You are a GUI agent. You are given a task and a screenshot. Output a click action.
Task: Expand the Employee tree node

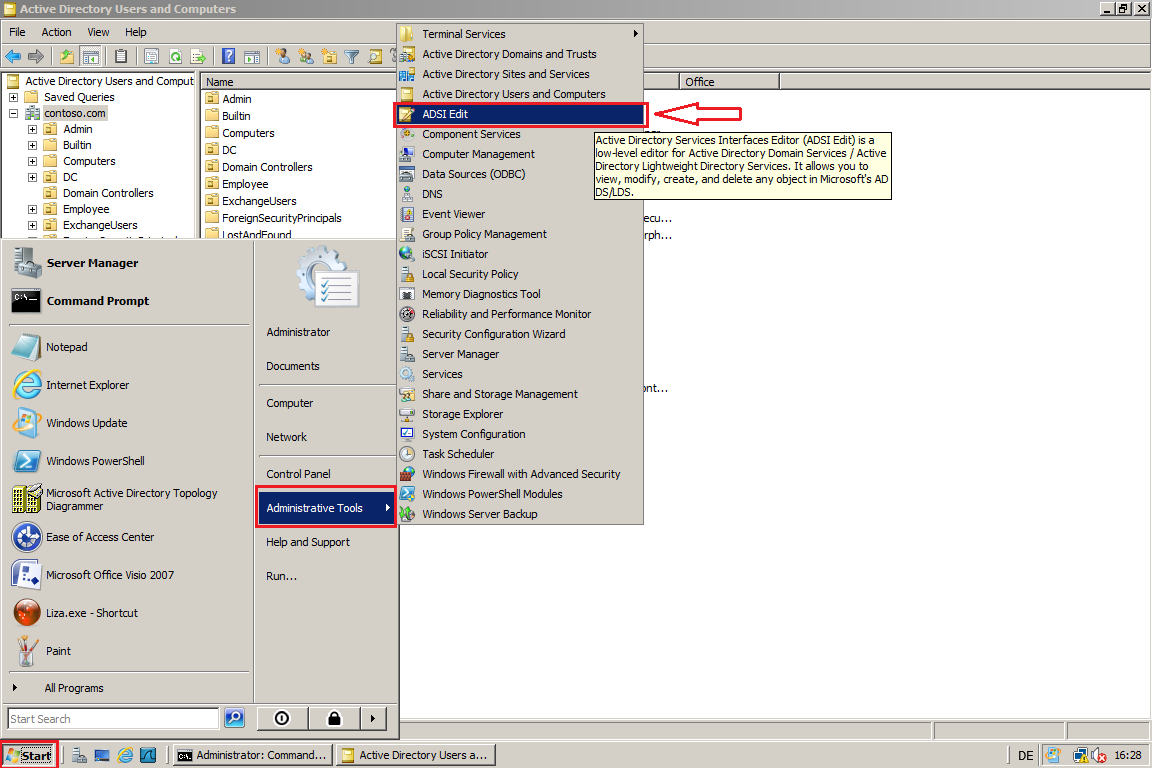[x=32, y=209]
